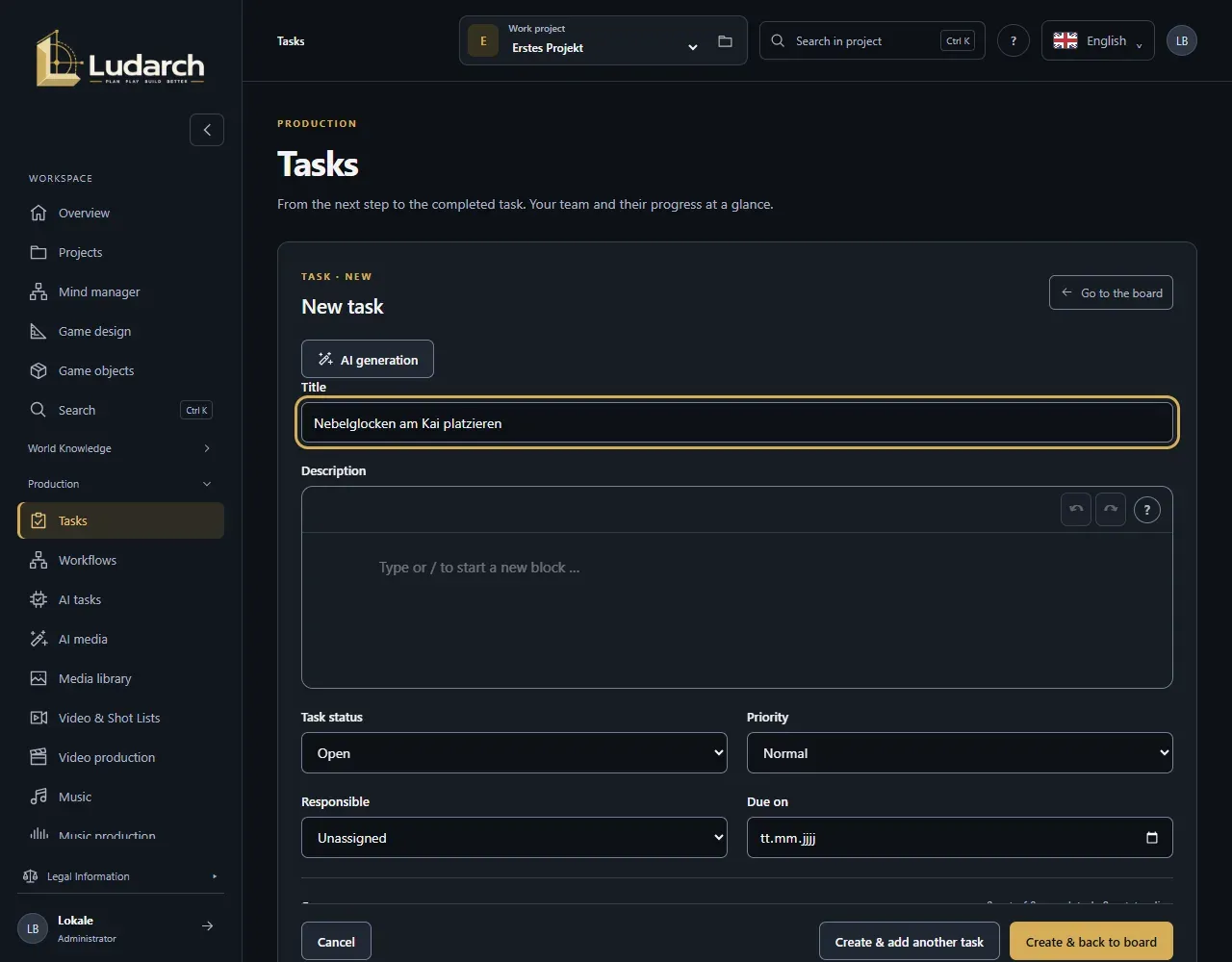Screen dimensions: 1232x962
Task: Click the help question mark in top bar
Action: click(1013, 41)
